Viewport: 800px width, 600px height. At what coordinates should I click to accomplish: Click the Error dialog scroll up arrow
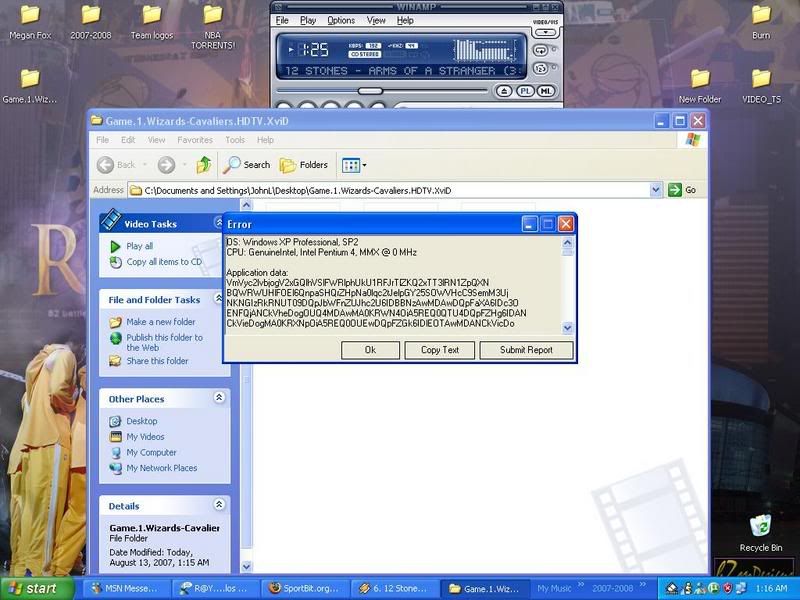[x=567, y=243]
